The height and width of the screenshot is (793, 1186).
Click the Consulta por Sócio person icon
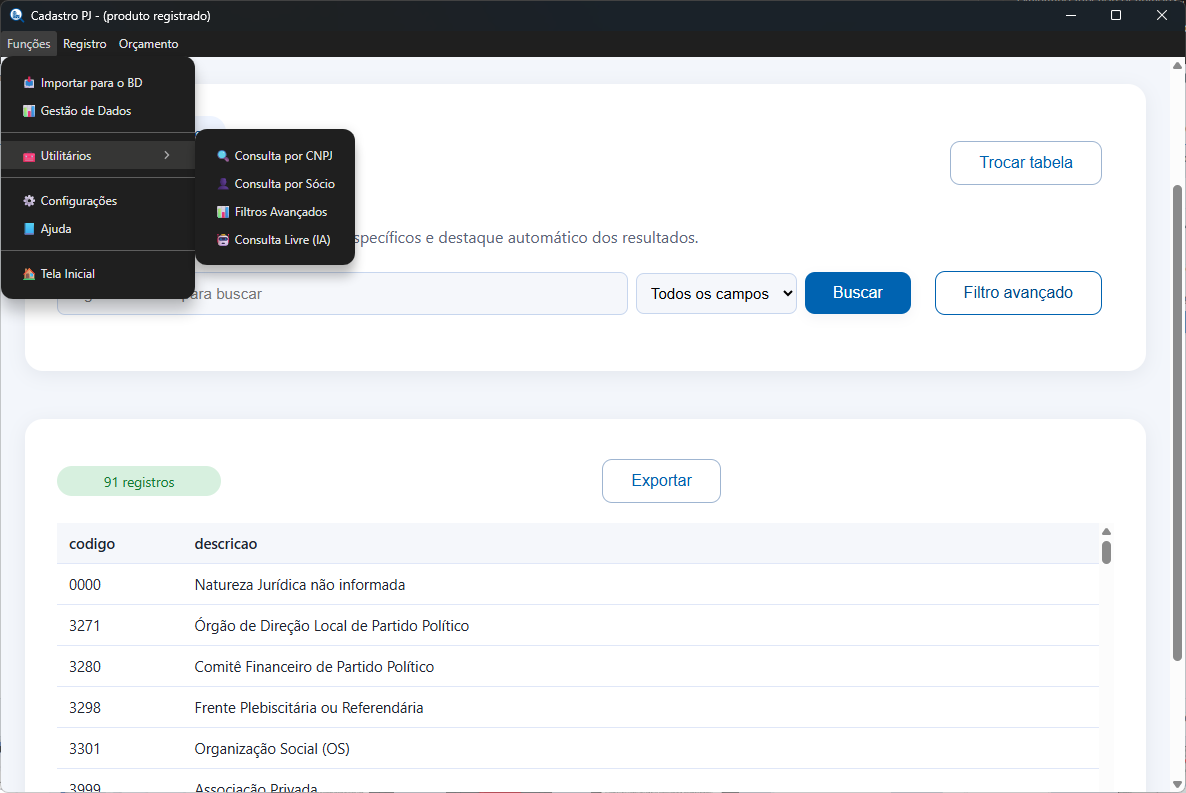click(223, 184)
